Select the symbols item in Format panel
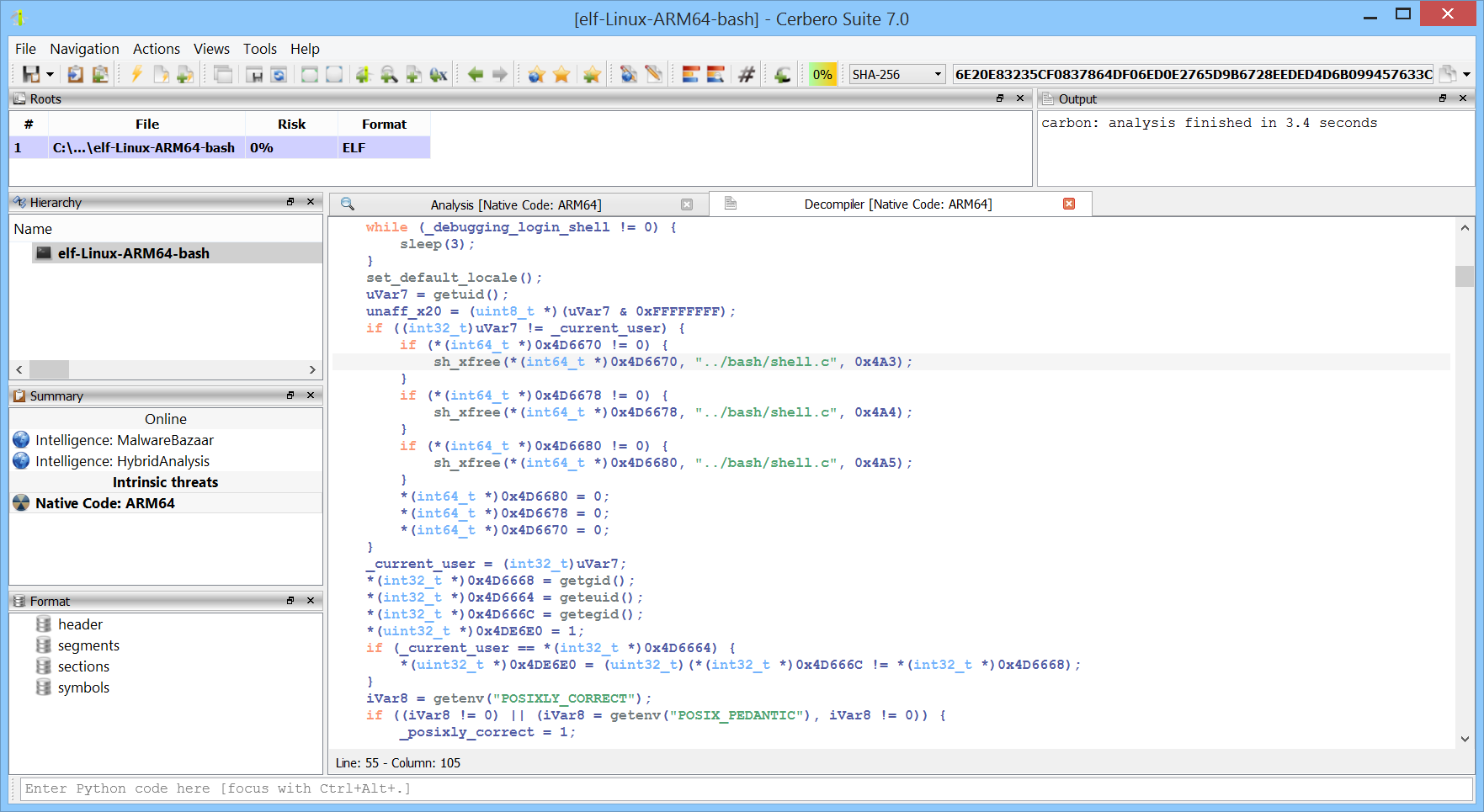Image resolution: width=1484 pixels, height=812 pixels. pos(83,687)
